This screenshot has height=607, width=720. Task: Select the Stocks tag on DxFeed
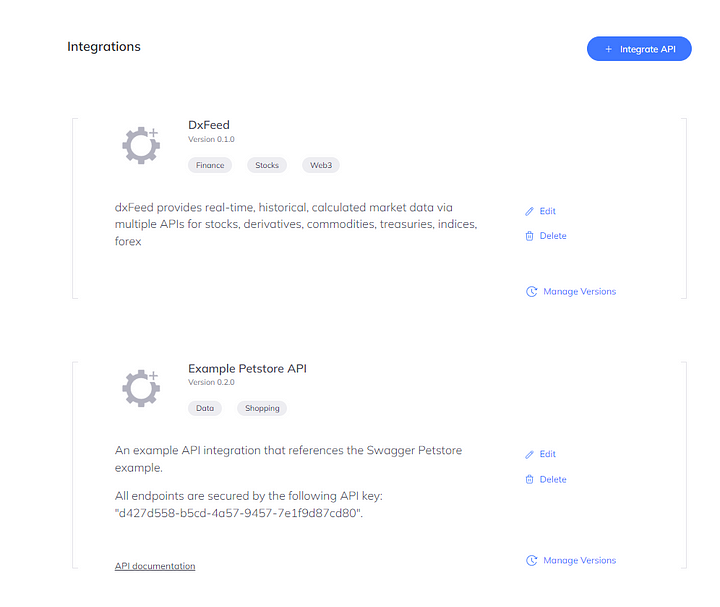[x=267, y=165]
